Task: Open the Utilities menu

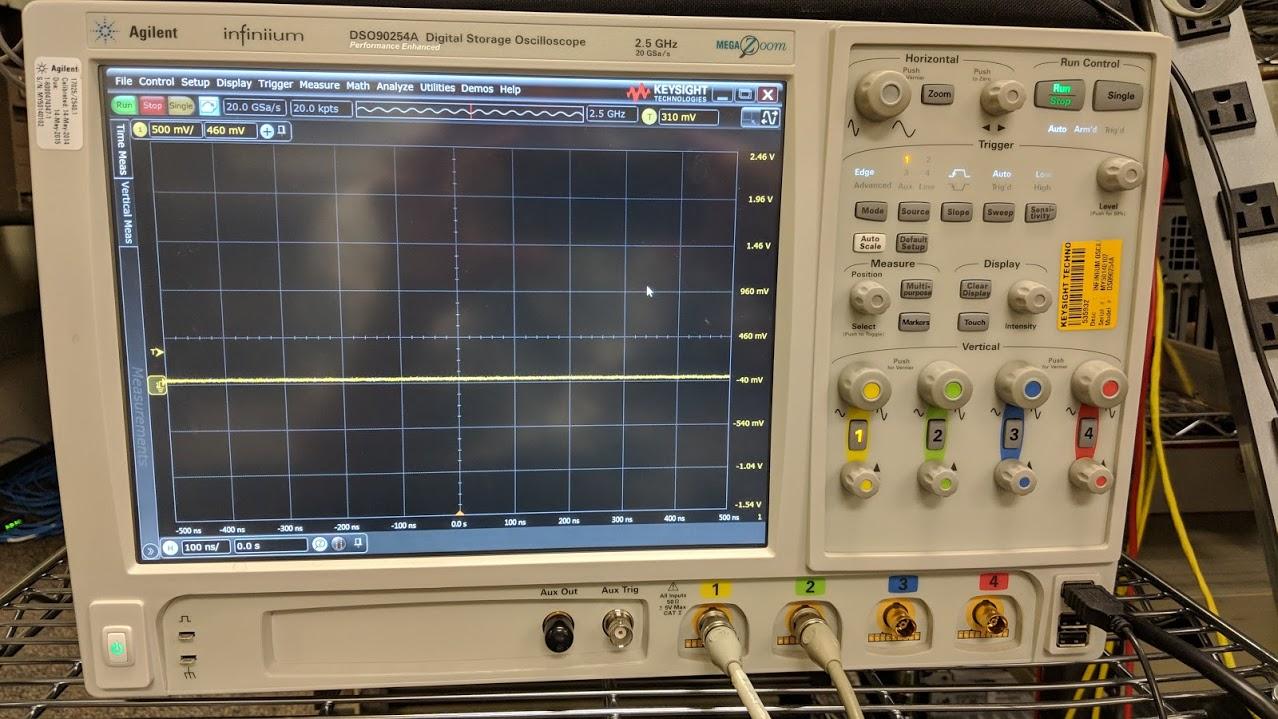Action: click(437, 88)
